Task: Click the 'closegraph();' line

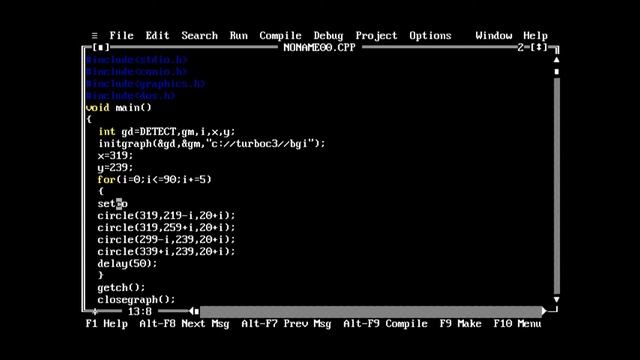Action: 136,300
